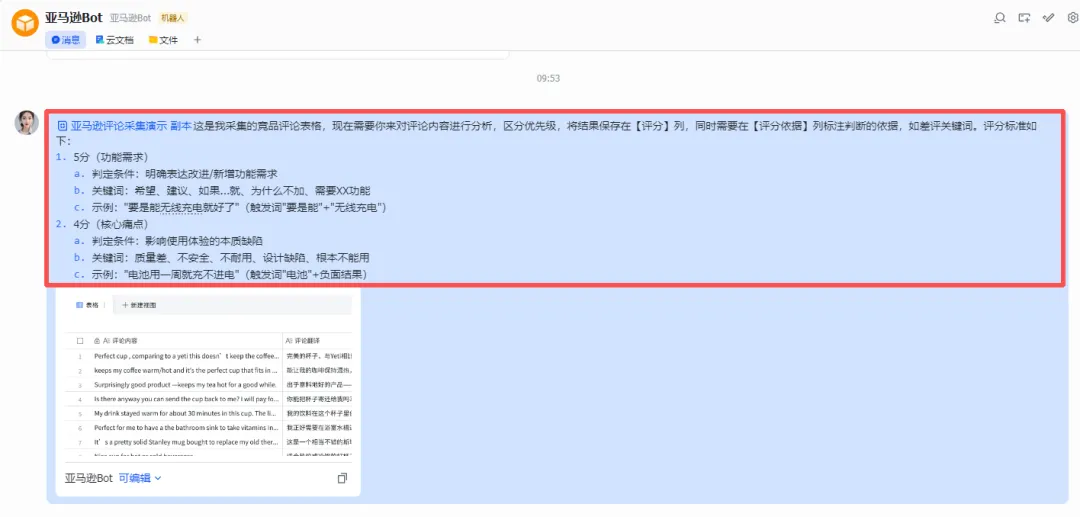Image resolution: width=1080 pixels, height=517 pixels.
Task: Open the 文件 tab
Action: pyautogui.click(x=163, y=40)
